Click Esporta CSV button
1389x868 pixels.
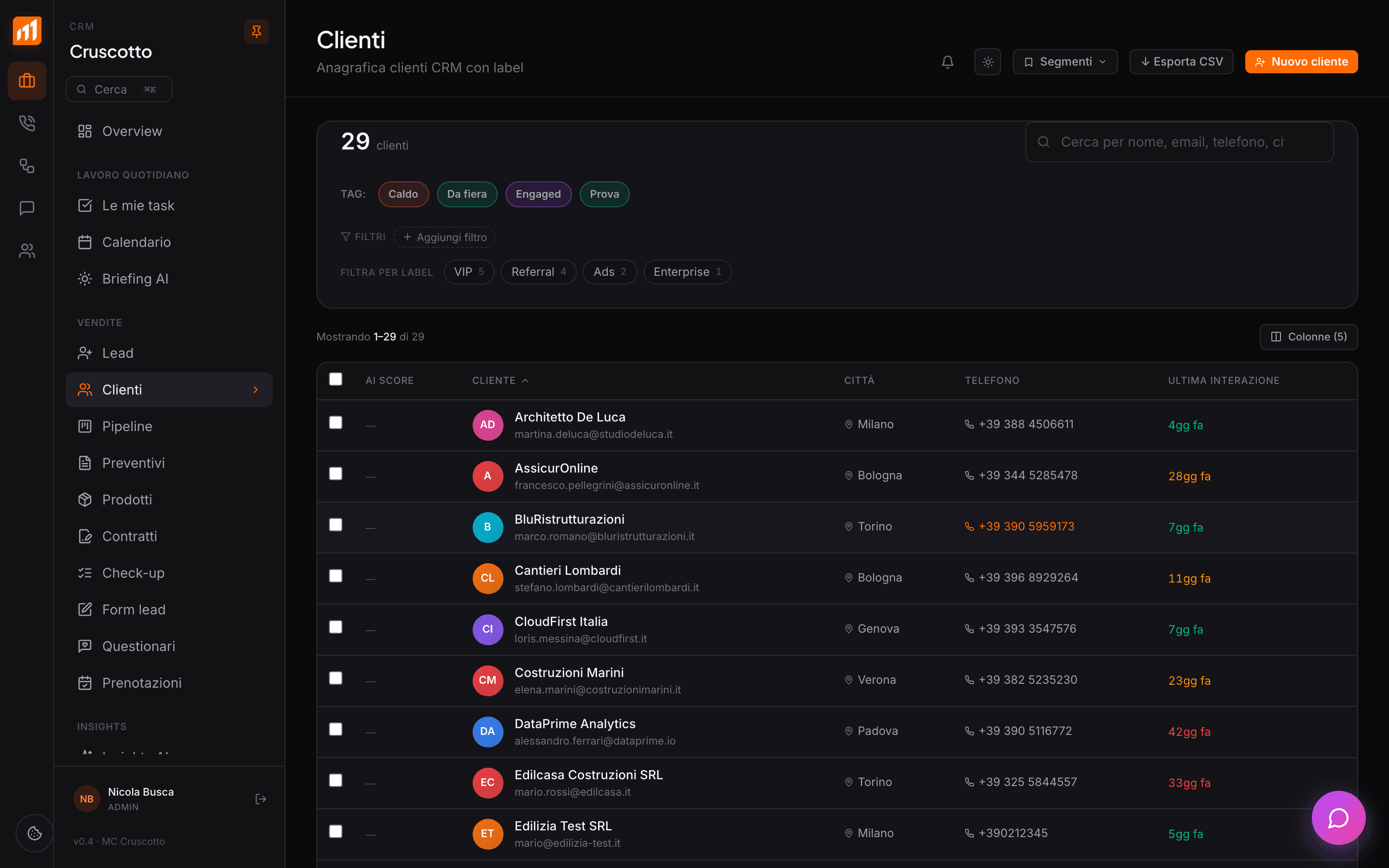pos(1181,62)
